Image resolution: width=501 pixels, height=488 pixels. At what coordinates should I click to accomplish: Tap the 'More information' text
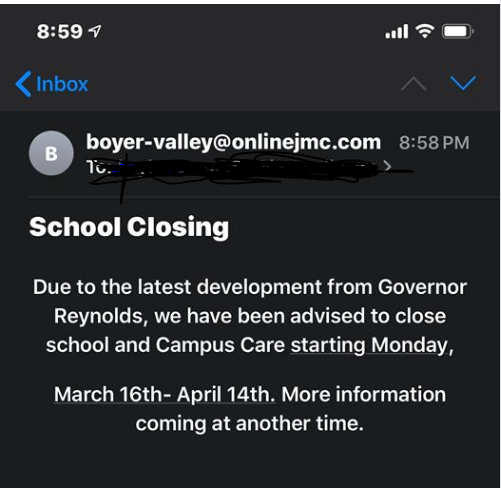364,395
